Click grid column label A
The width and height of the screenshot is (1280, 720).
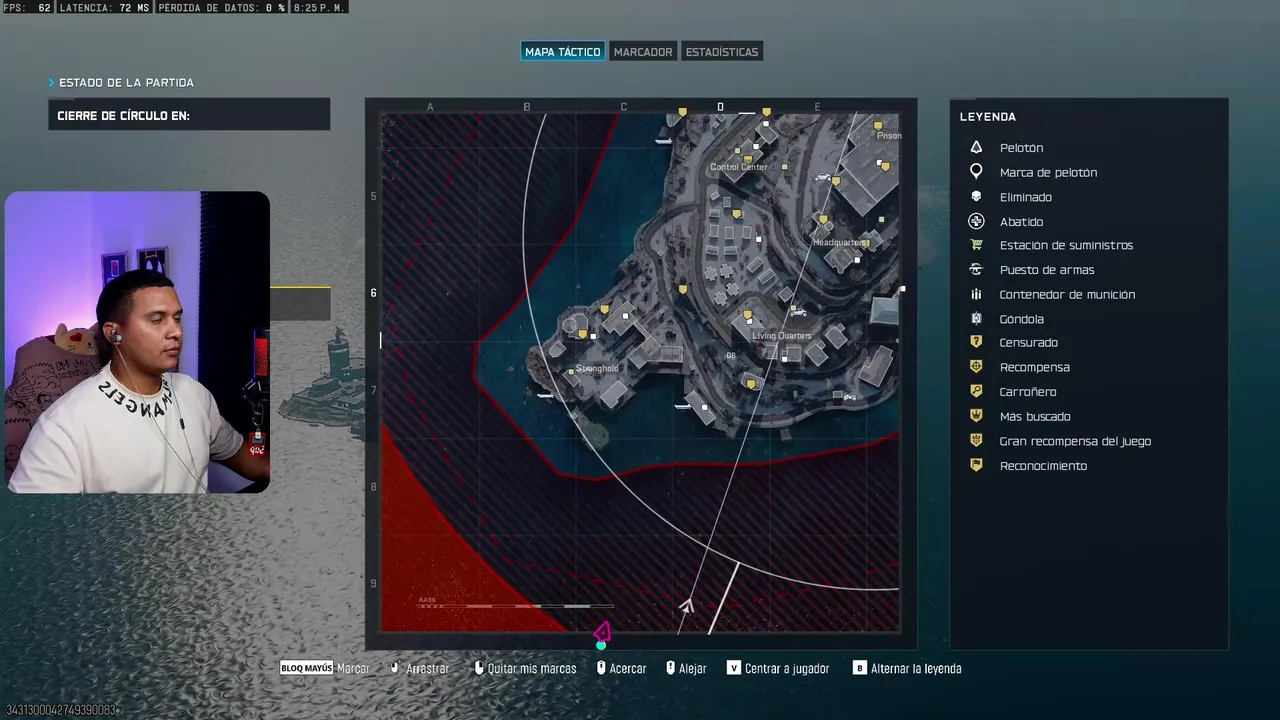point(430,107)
